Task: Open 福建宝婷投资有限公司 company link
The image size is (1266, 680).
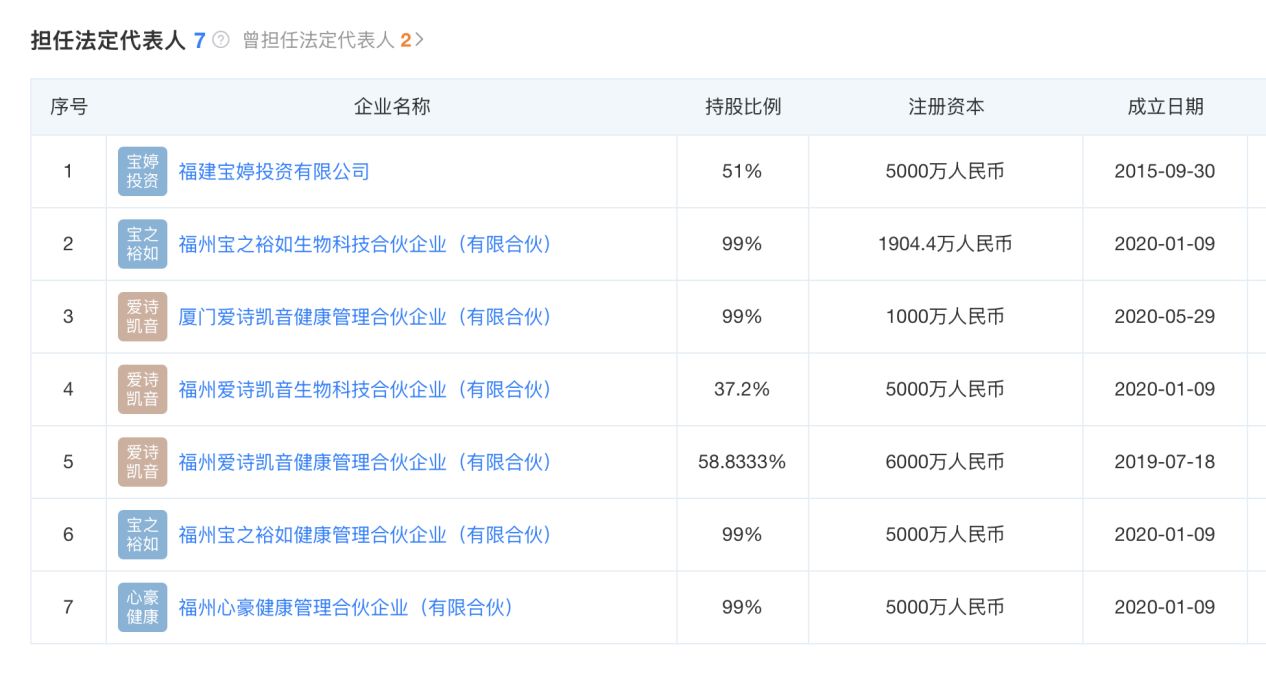Action: pos(274,171)
